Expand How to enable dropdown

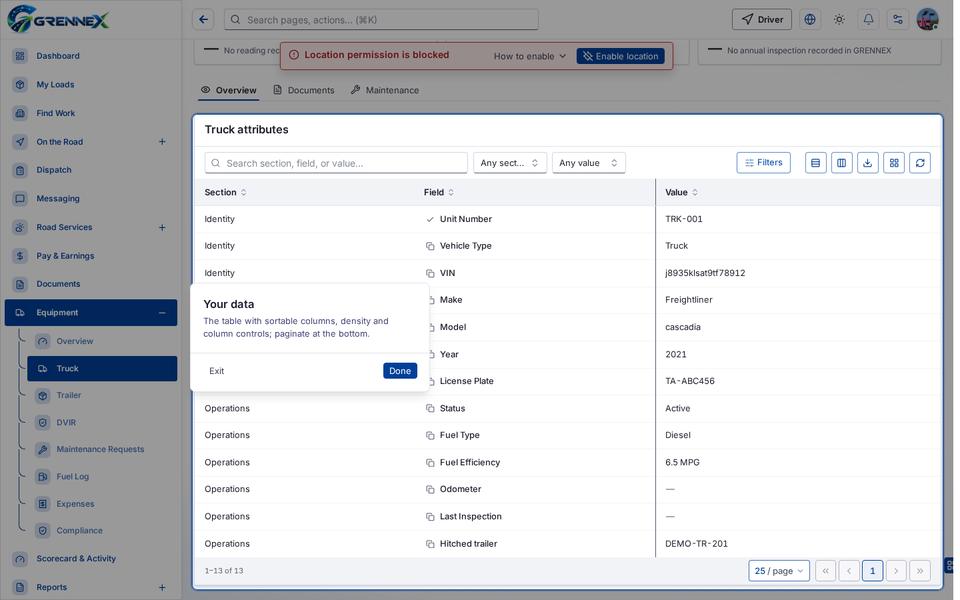click(x=530, y=56)
